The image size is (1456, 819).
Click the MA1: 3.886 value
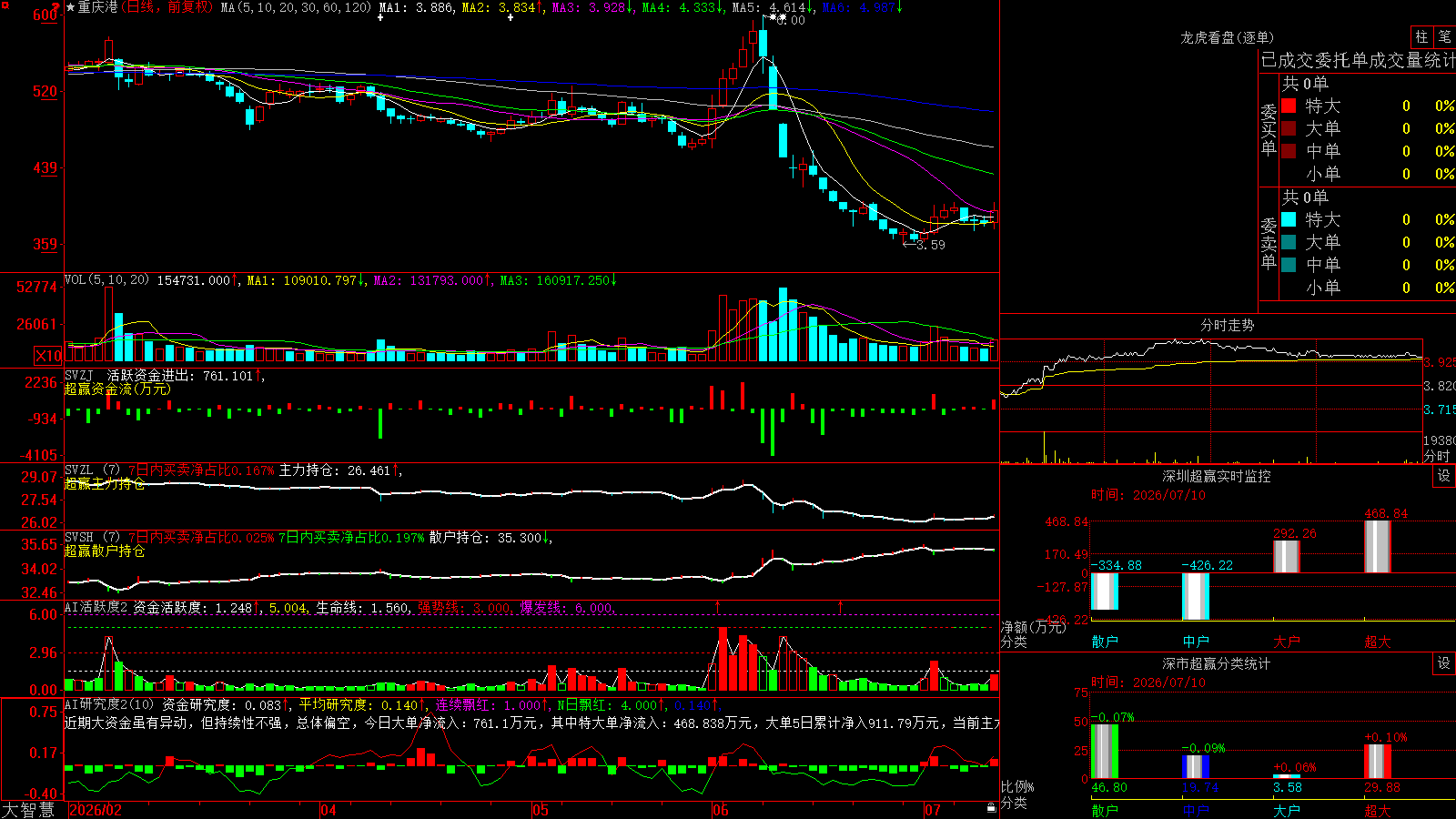coord(416,7)
